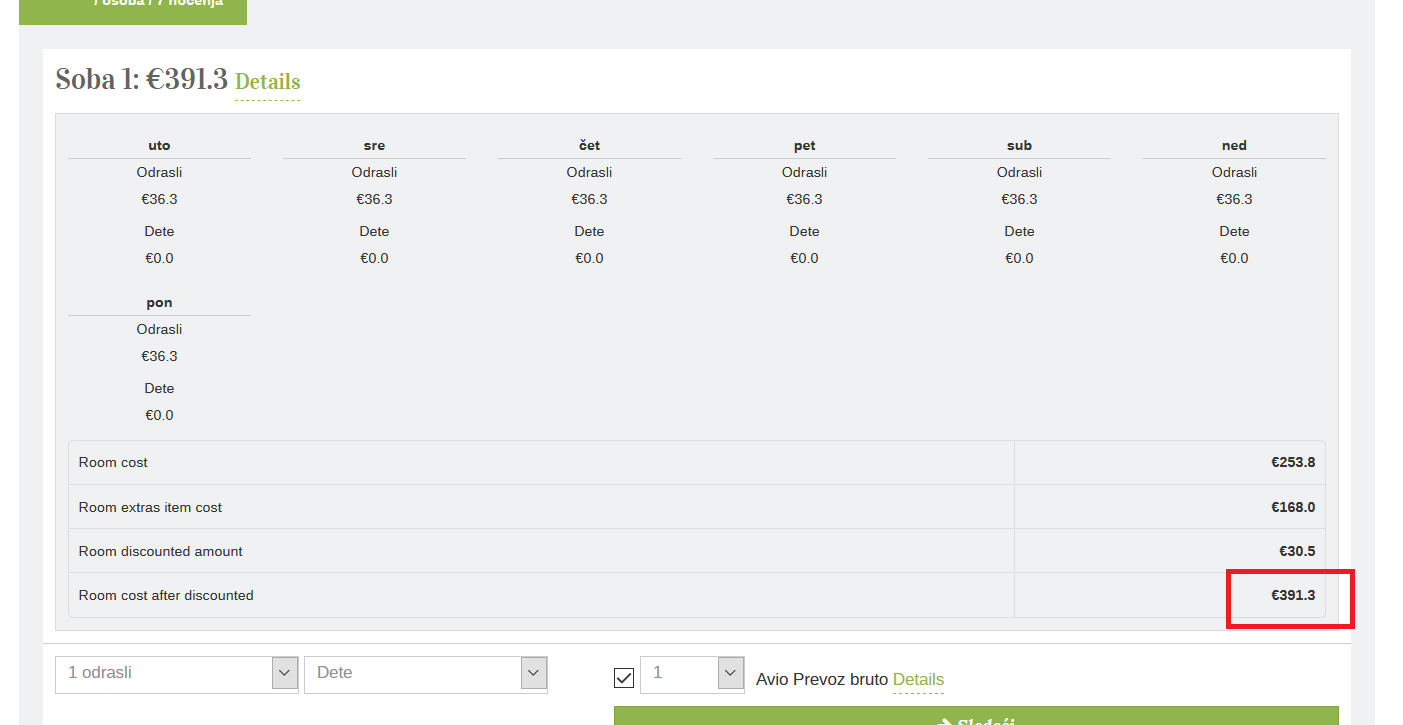Select the green 'osoba / 7 noćenja' tab
Screen dimensions: 1403x725
pyautogui.click(x=133, y=6)
